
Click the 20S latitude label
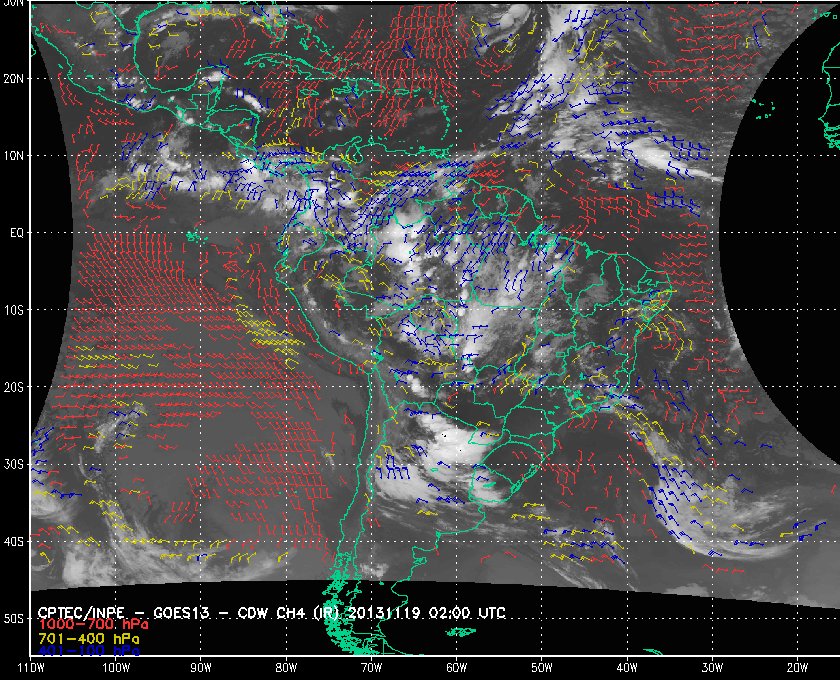click(13, 387)
